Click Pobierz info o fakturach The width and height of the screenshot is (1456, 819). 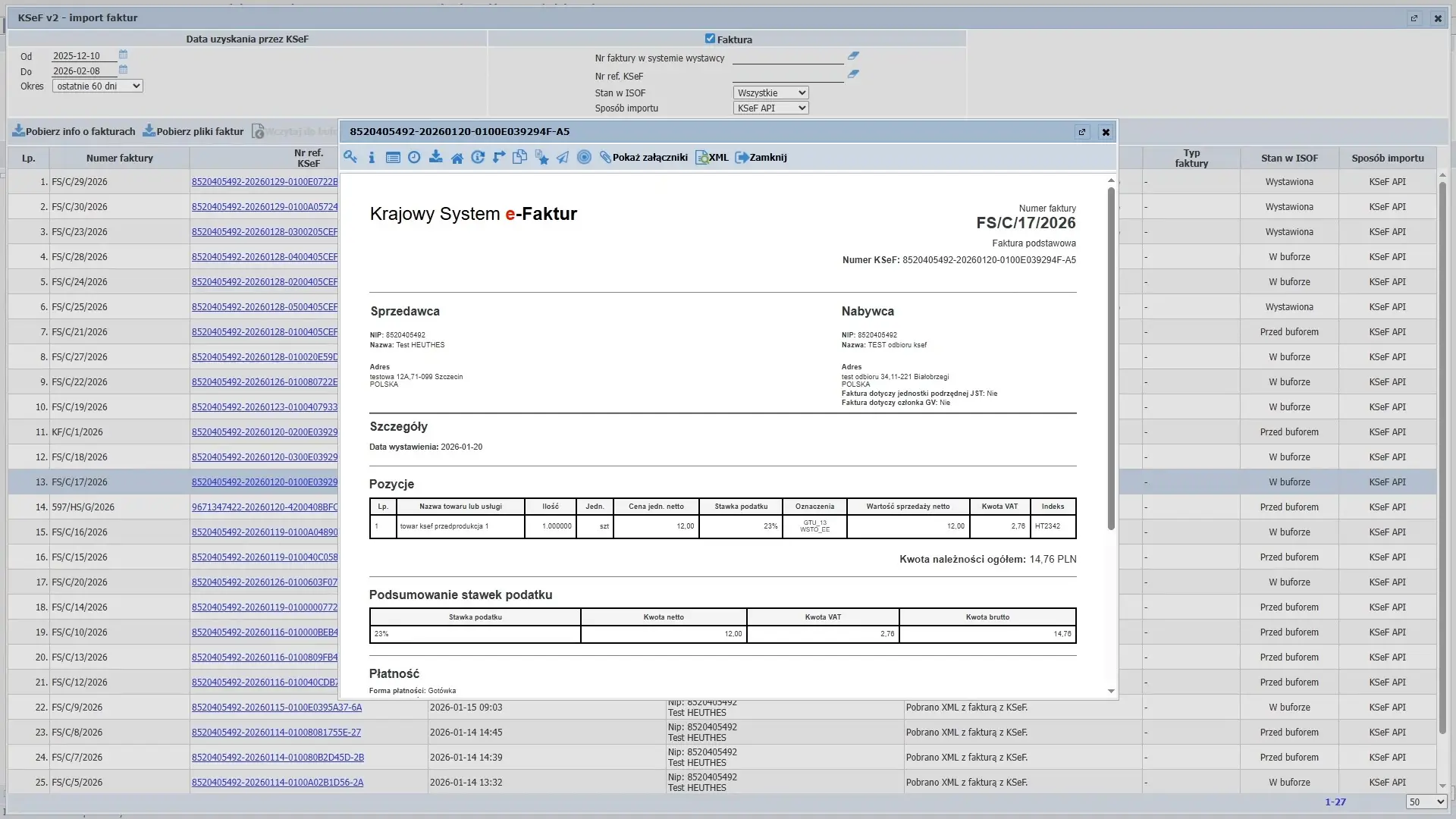(x=74, y=131)
